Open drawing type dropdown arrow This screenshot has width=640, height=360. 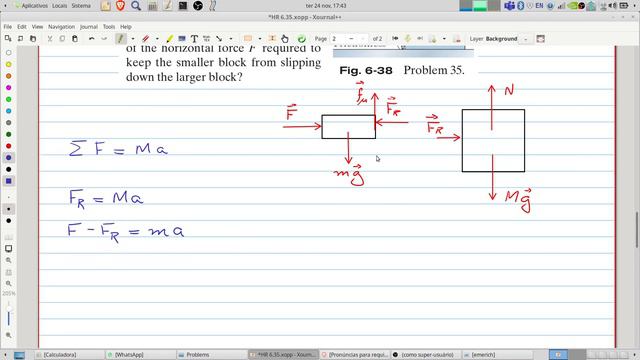pos(231,39)
